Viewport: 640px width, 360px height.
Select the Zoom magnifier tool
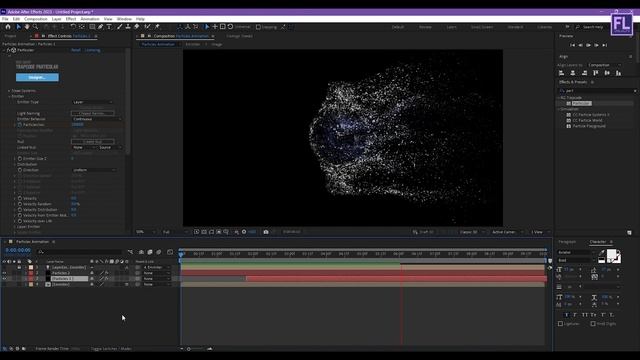[x=36, y=27]
